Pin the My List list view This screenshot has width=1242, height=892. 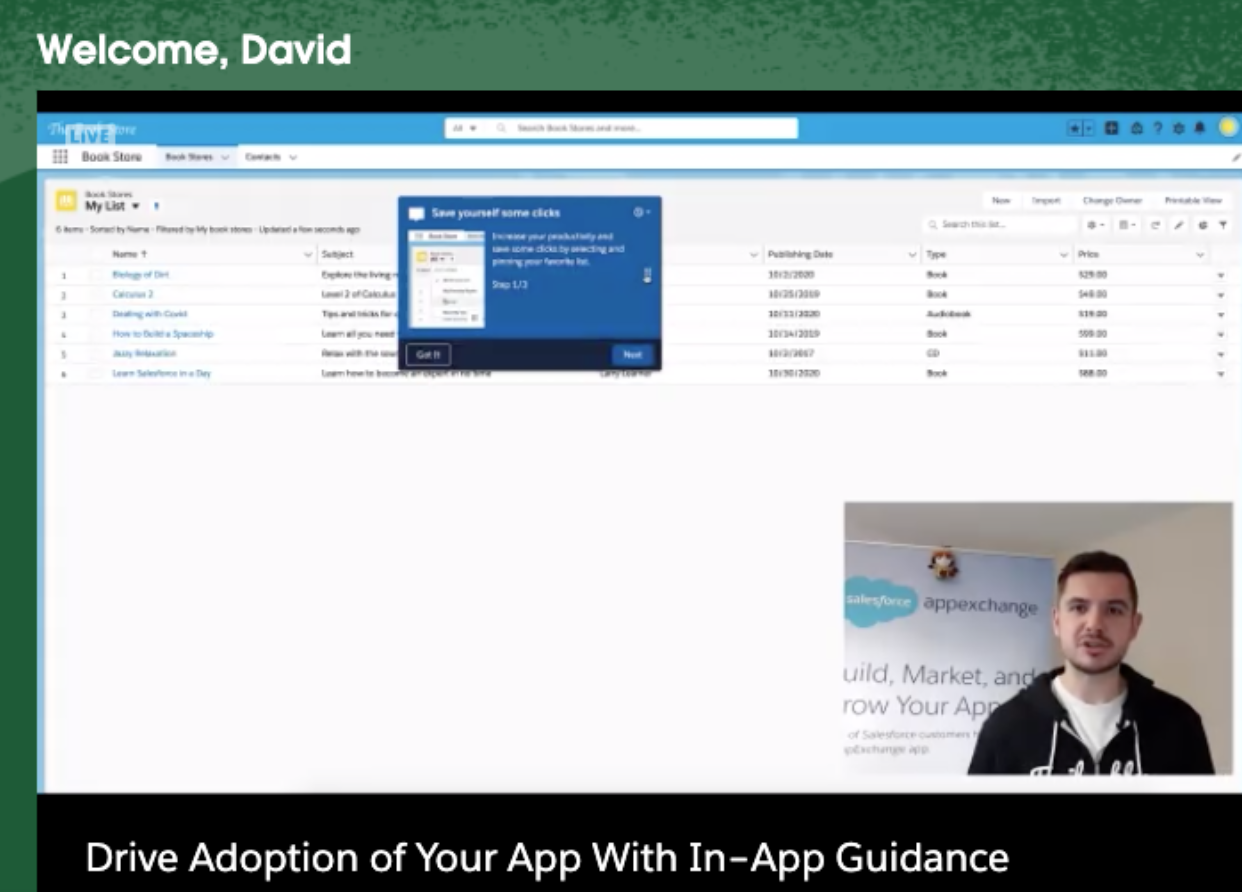[156, 206]
